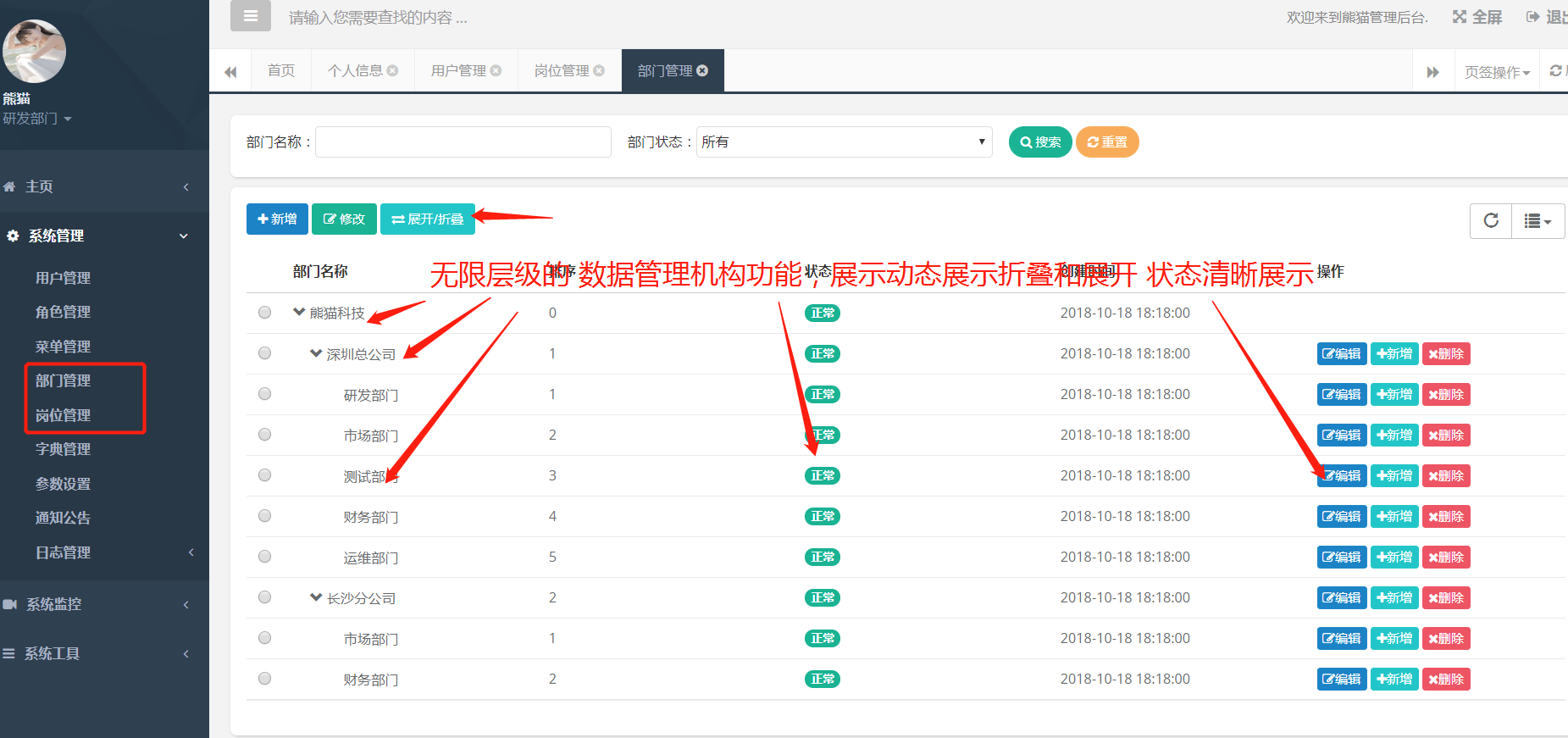Close the 用户管理 tab
This screenshot has width=1568, height=738.
[496, 70]
